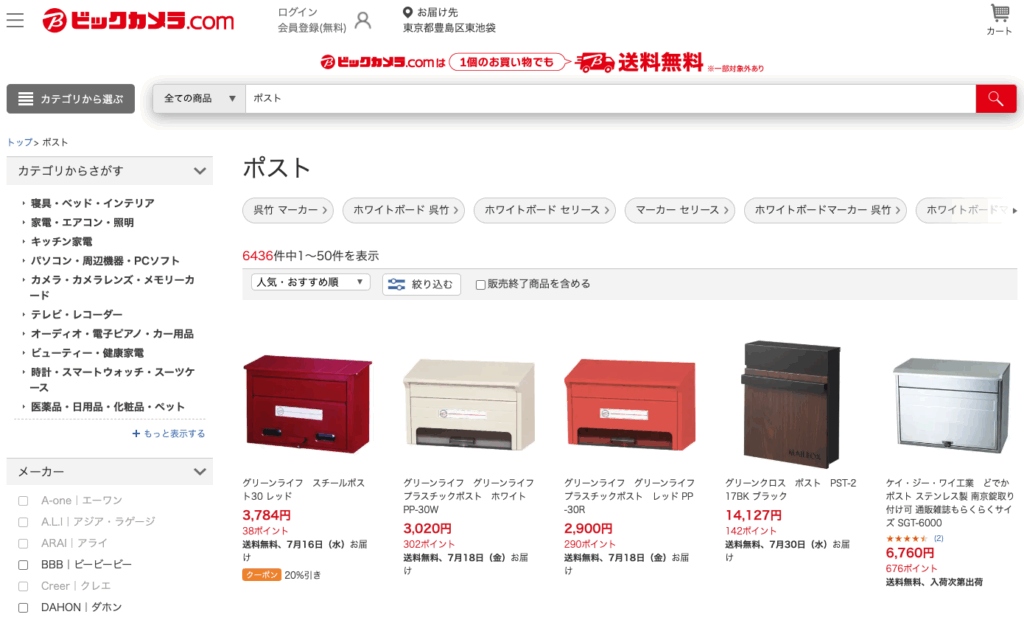
Task: Open the login user profile icon
Action: point(362,20)
